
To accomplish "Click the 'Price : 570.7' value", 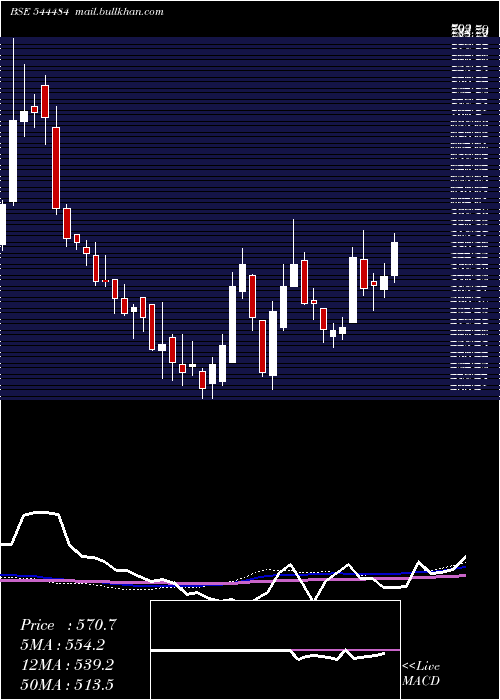I will coord(68,625).
